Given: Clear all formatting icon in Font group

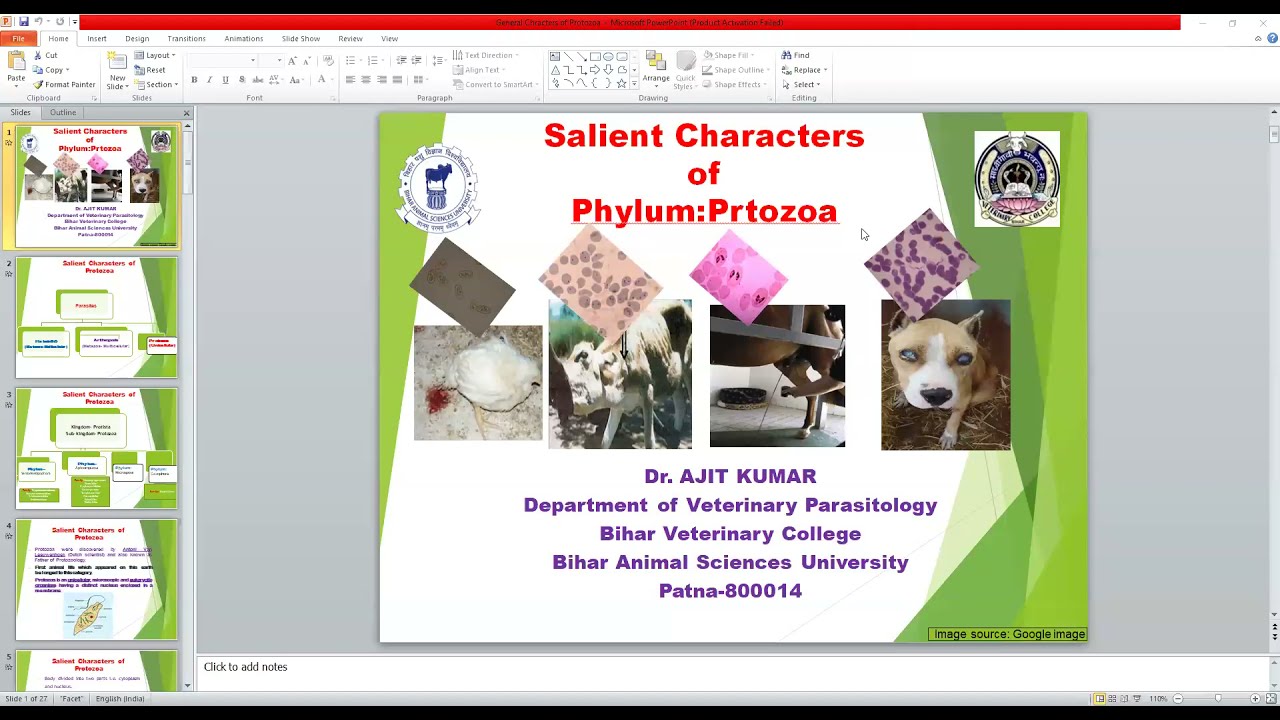Looking at the screenshot, I should click(x=327, y=61).
